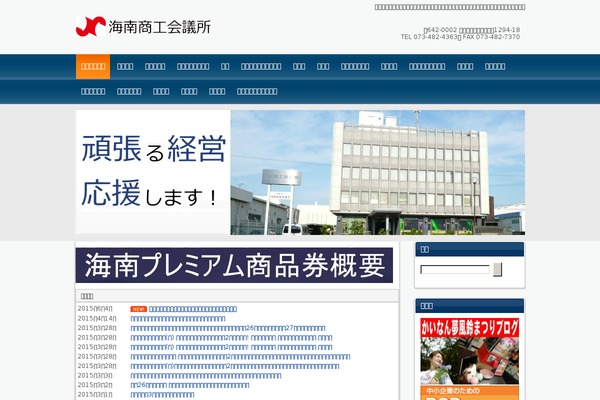Open the news link with the NEW! badge
Viewport: 600px width, 400px height.
[x=193, y=309]
